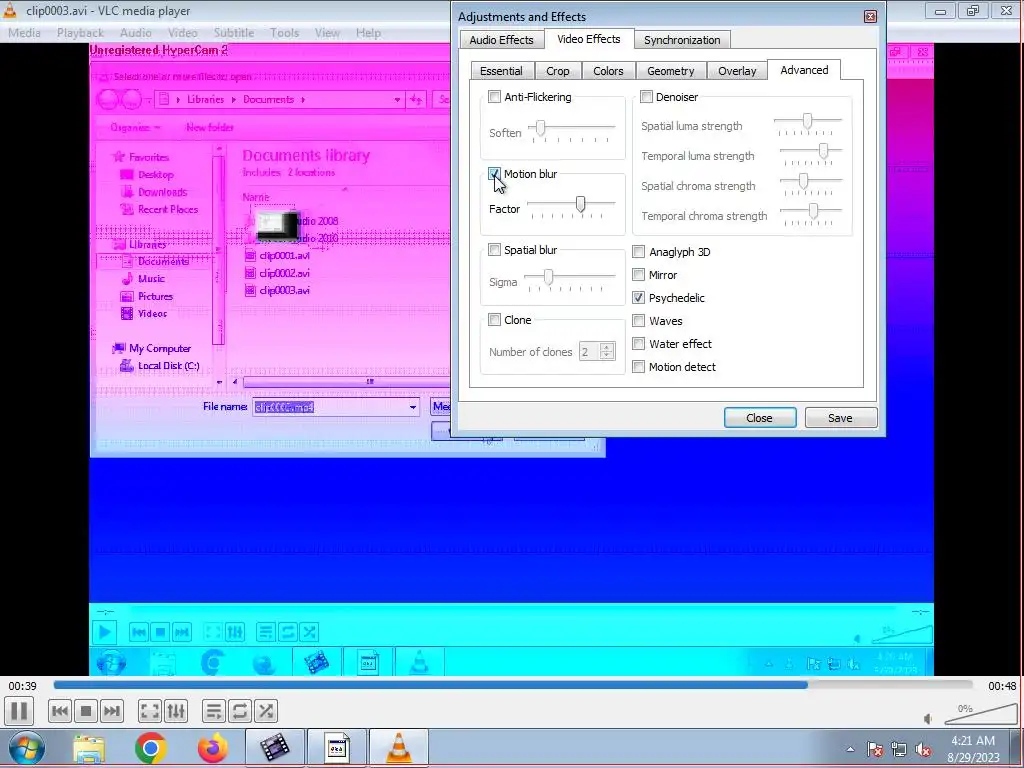Open the muted volume tray icon
Screen dimensions: 1024x768
coord(923,749)
